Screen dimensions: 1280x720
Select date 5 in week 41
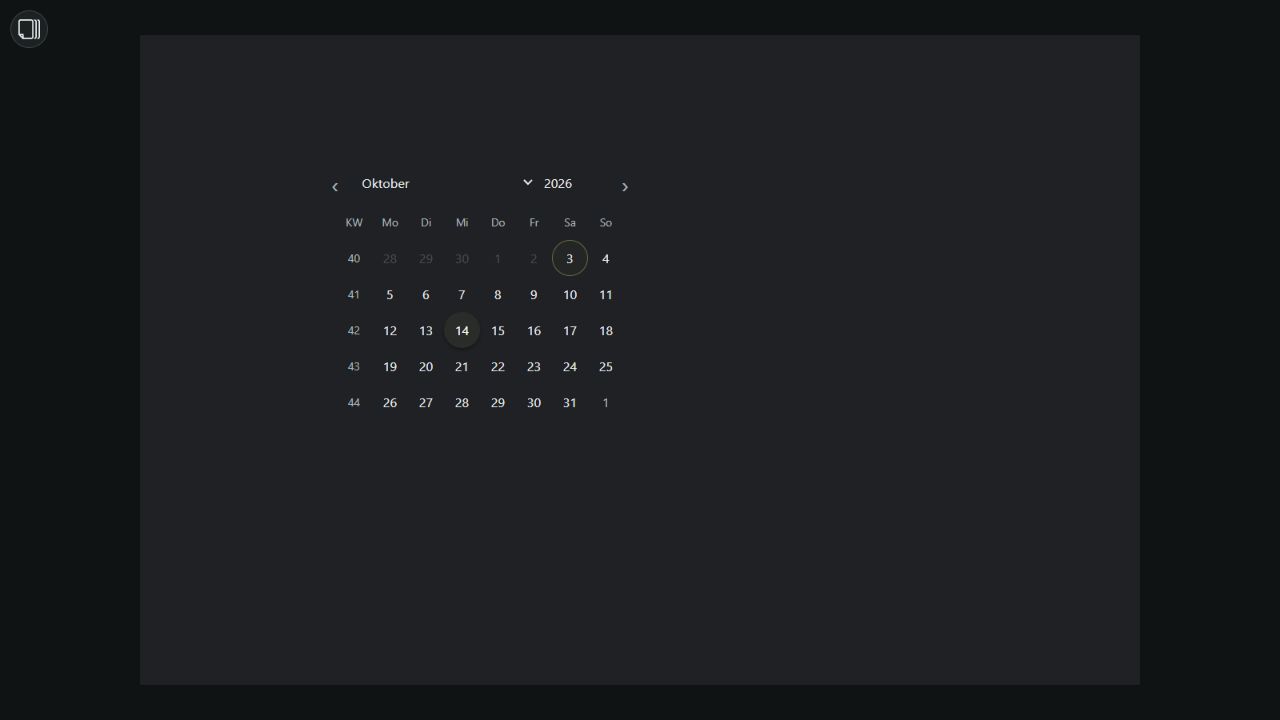click(390, 295)
